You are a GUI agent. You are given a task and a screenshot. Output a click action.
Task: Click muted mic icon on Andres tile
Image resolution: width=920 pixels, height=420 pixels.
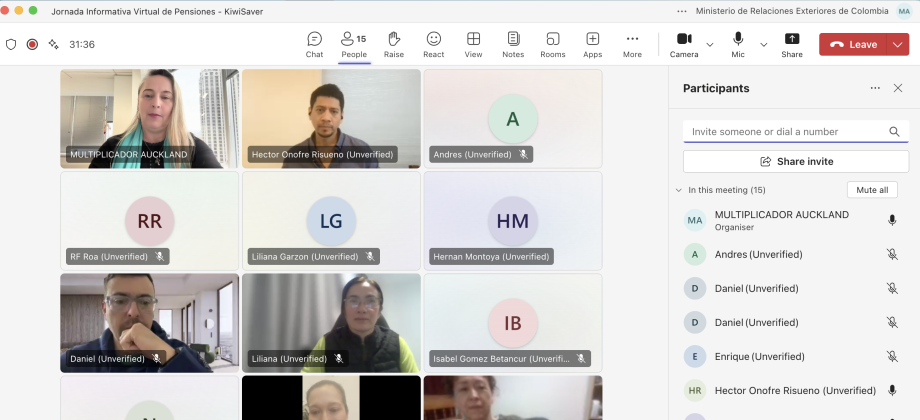click(523, 154)
